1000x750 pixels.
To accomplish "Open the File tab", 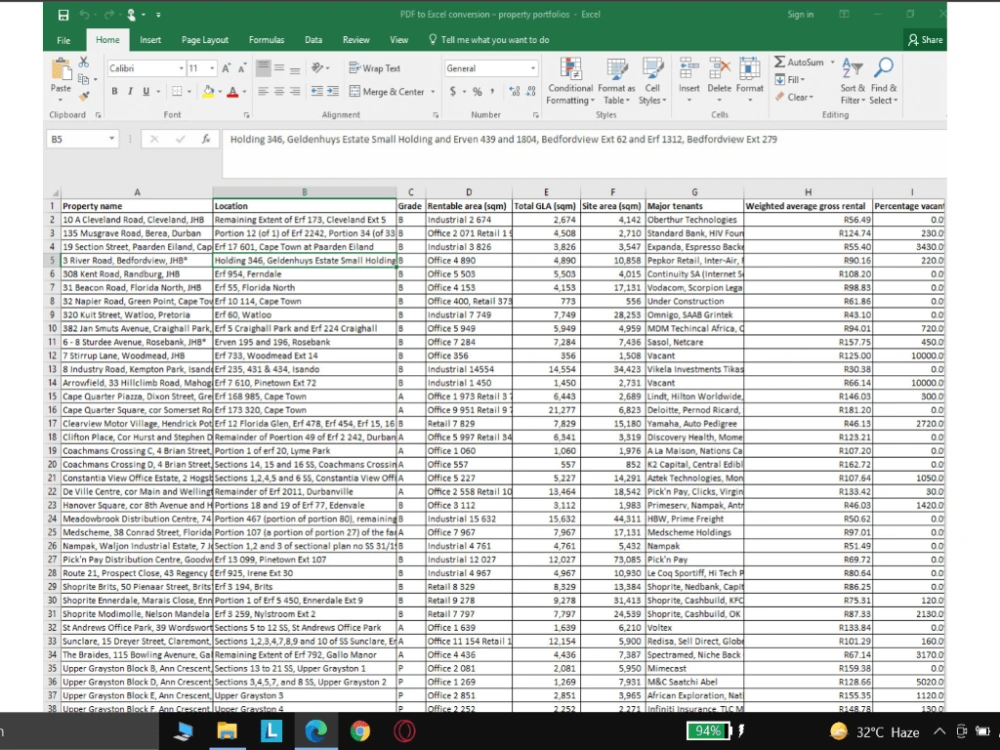I will [64, 40].
